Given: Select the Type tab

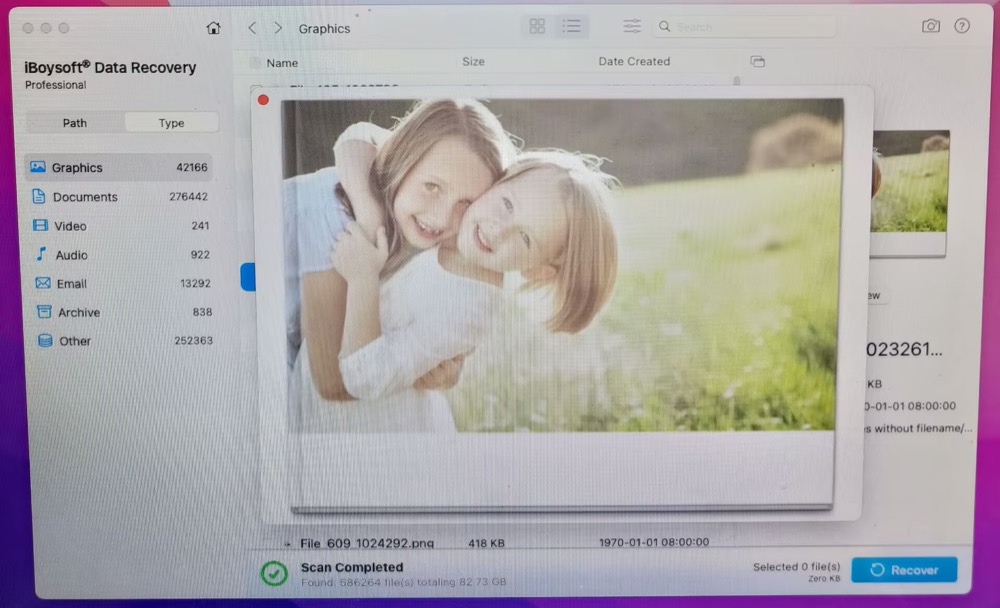Looking at the screenshot, I should tap(171, 122).
